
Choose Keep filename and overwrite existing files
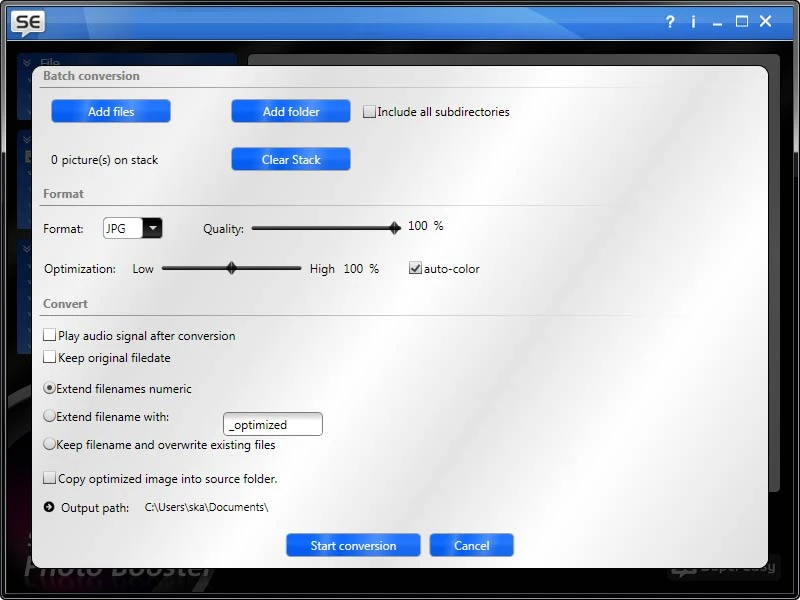tap(49, 444)
